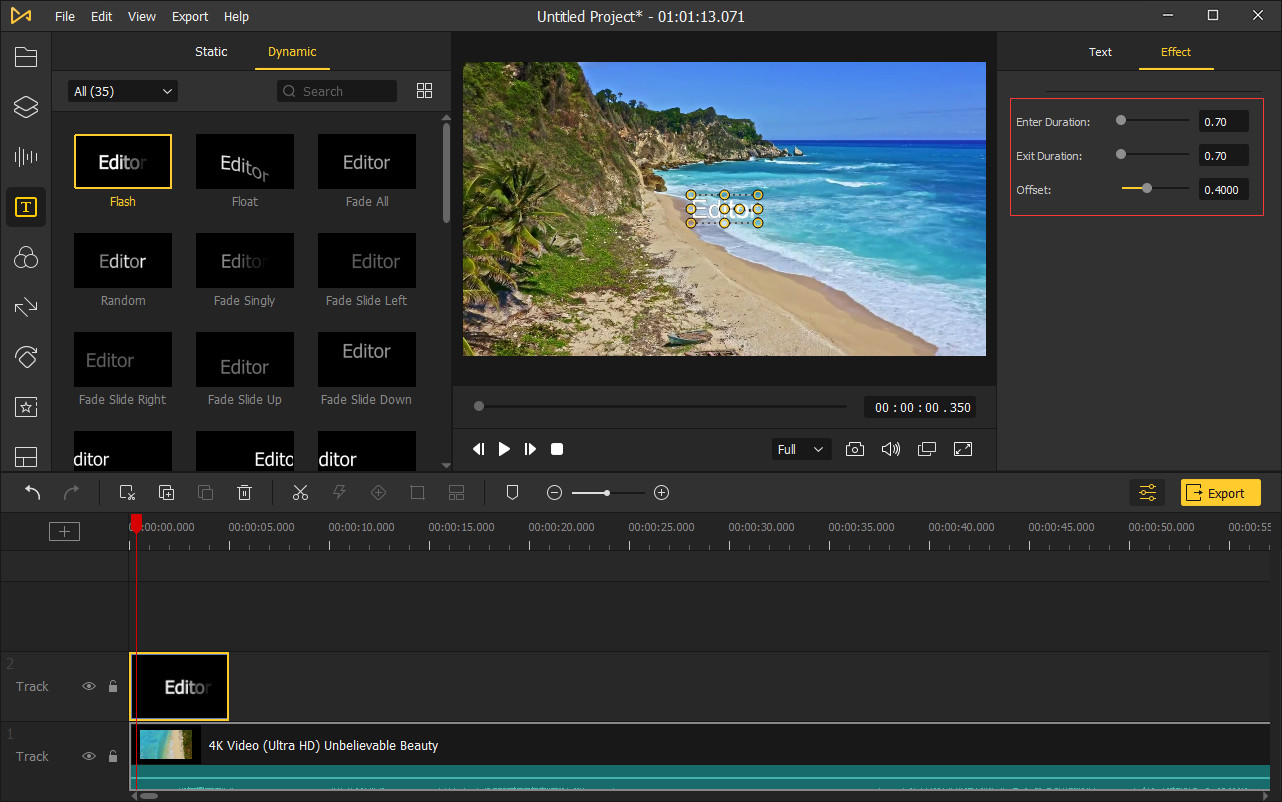The image size is (1282, 802).
Task: Open the Media folder panel in sidebar
Action: (26, 56)
